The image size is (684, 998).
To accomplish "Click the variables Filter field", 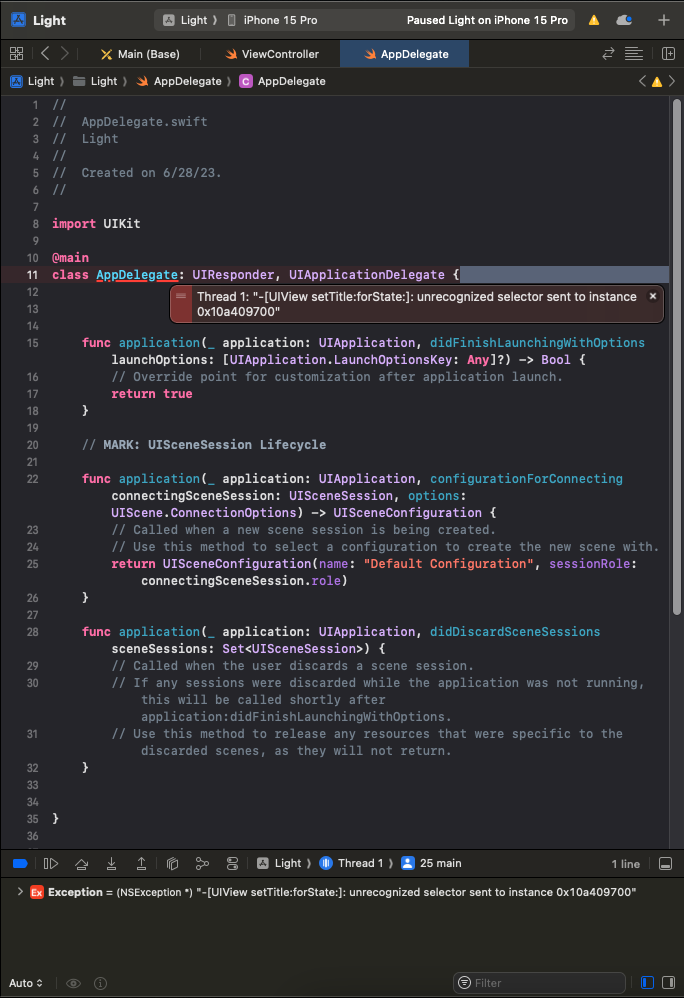I will tap(545, 983).
